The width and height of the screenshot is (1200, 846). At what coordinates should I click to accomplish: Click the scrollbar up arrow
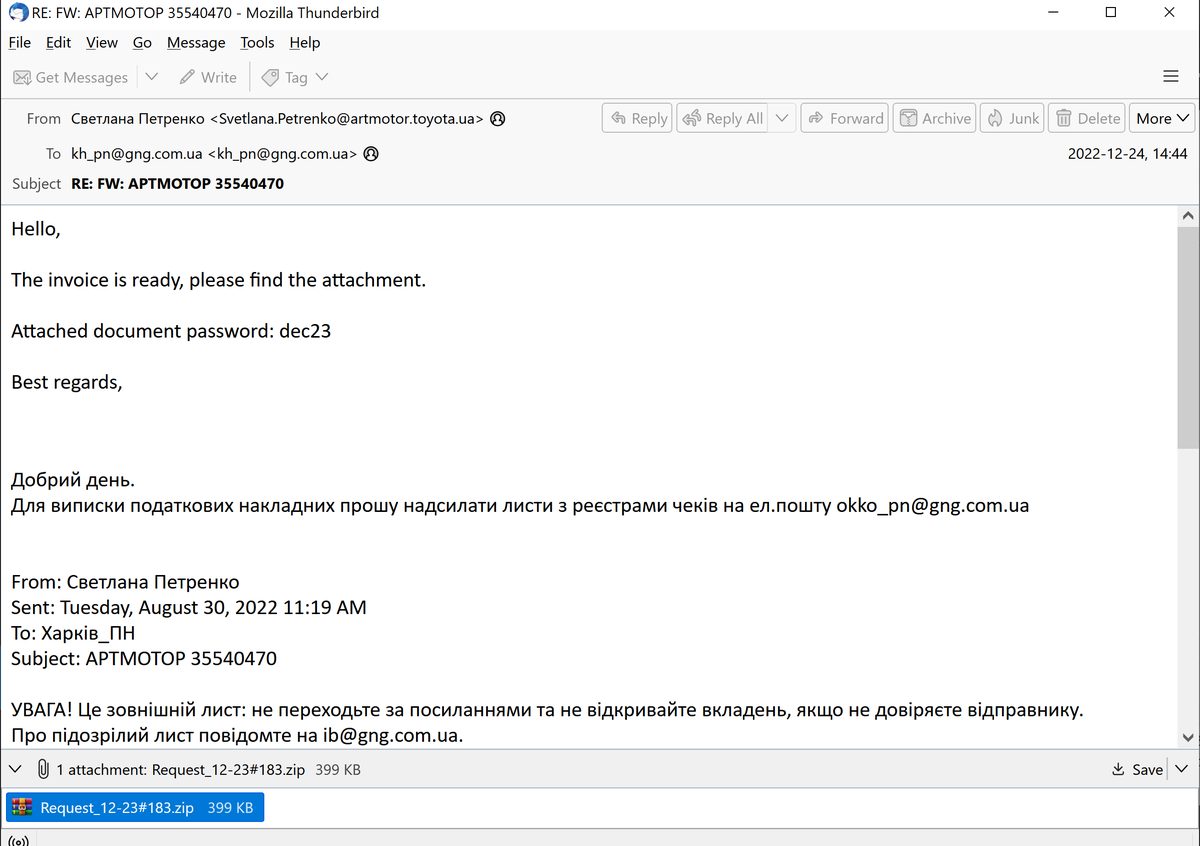tap(1188, 215)
